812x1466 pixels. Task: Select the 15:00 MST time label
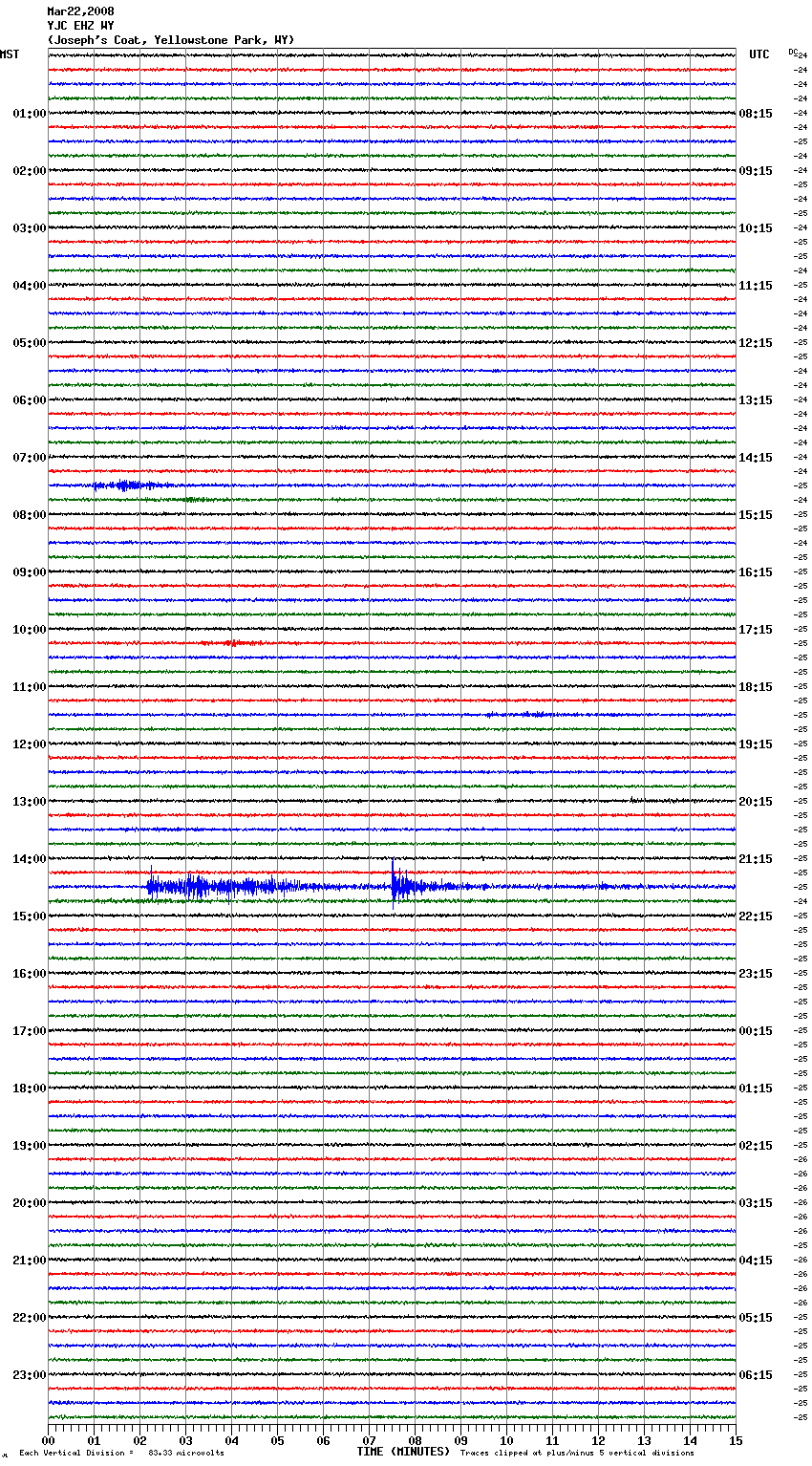pyautogui.click(x=30, y=916)
